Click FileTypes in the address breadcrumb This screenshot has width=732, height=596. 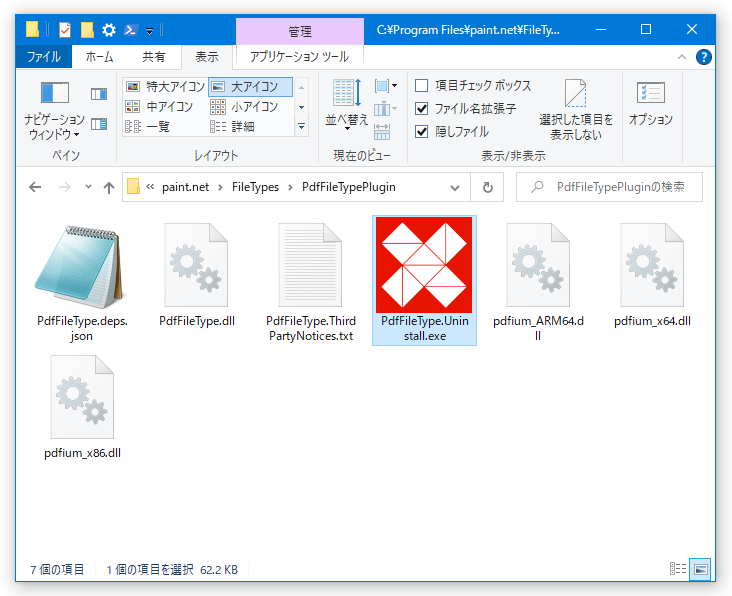pos(255,187)
